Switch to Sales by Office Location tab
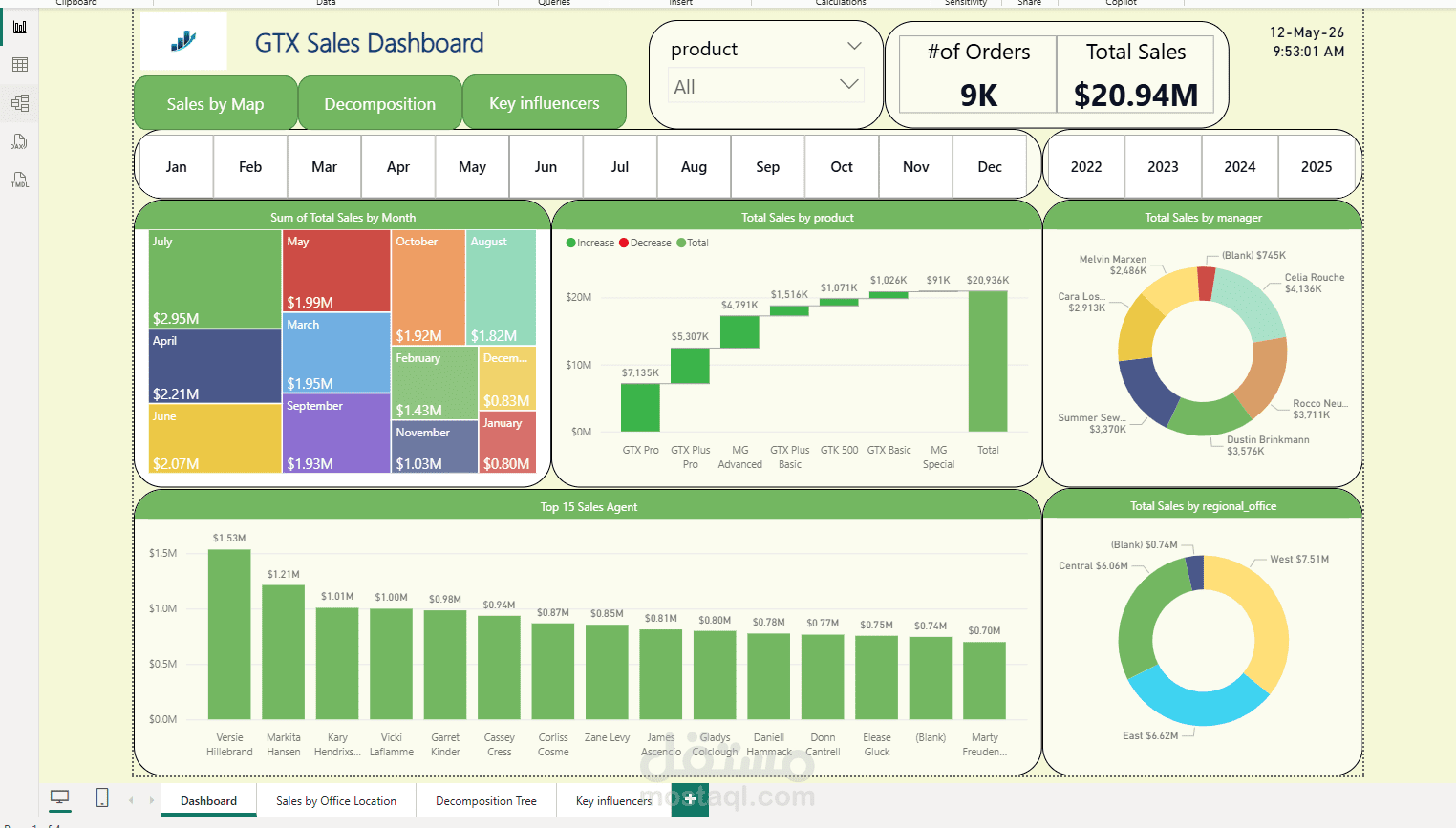This screenshot has height=828, width=1456. tap(336, 800)
